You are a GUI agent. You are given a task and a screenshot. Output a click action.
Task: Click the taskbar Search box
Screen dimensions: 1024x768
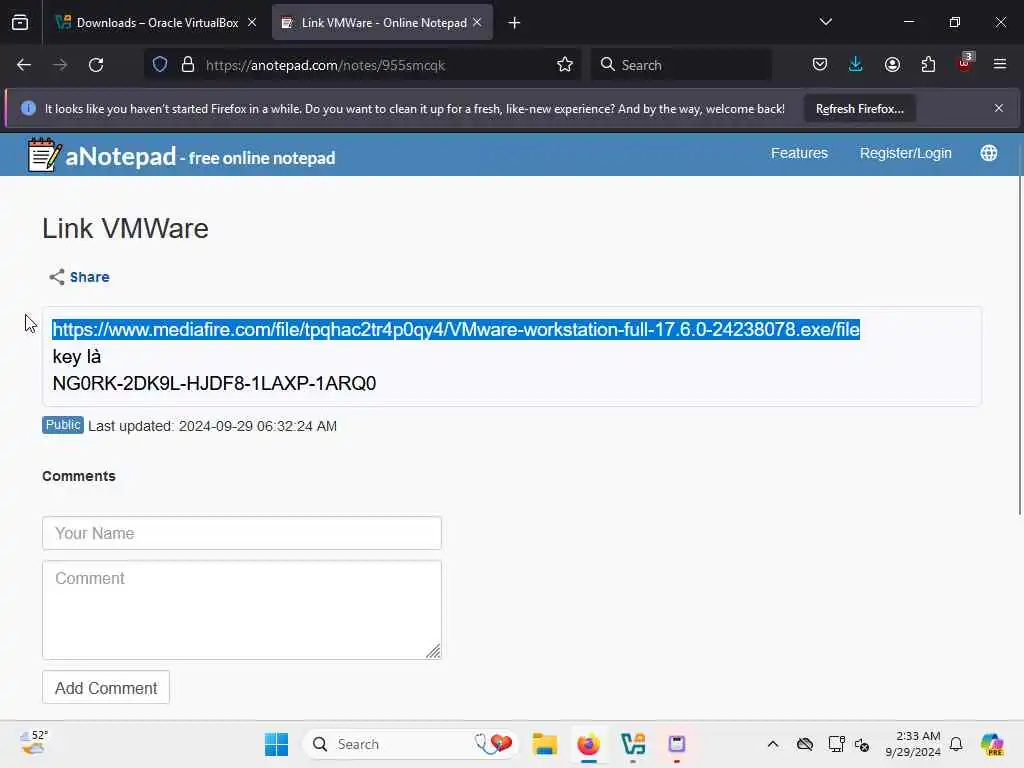tap(410, 744)
